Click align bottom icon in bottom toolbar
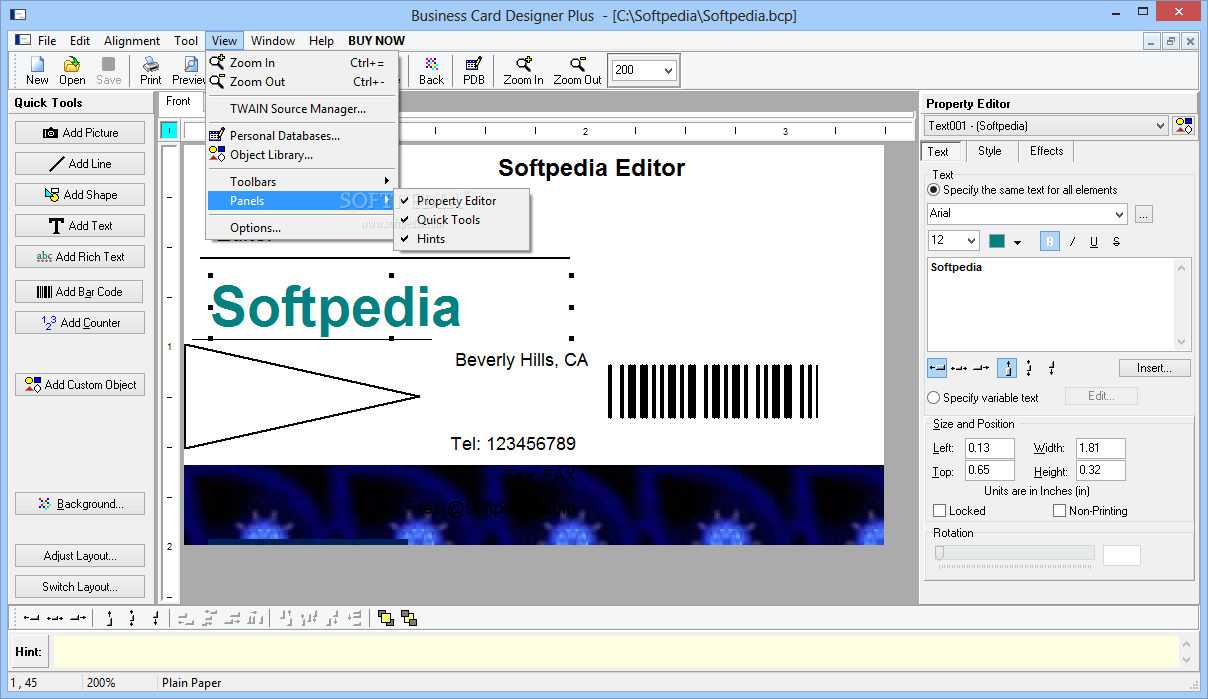The image size is (1208, 699). coord(155,618)
